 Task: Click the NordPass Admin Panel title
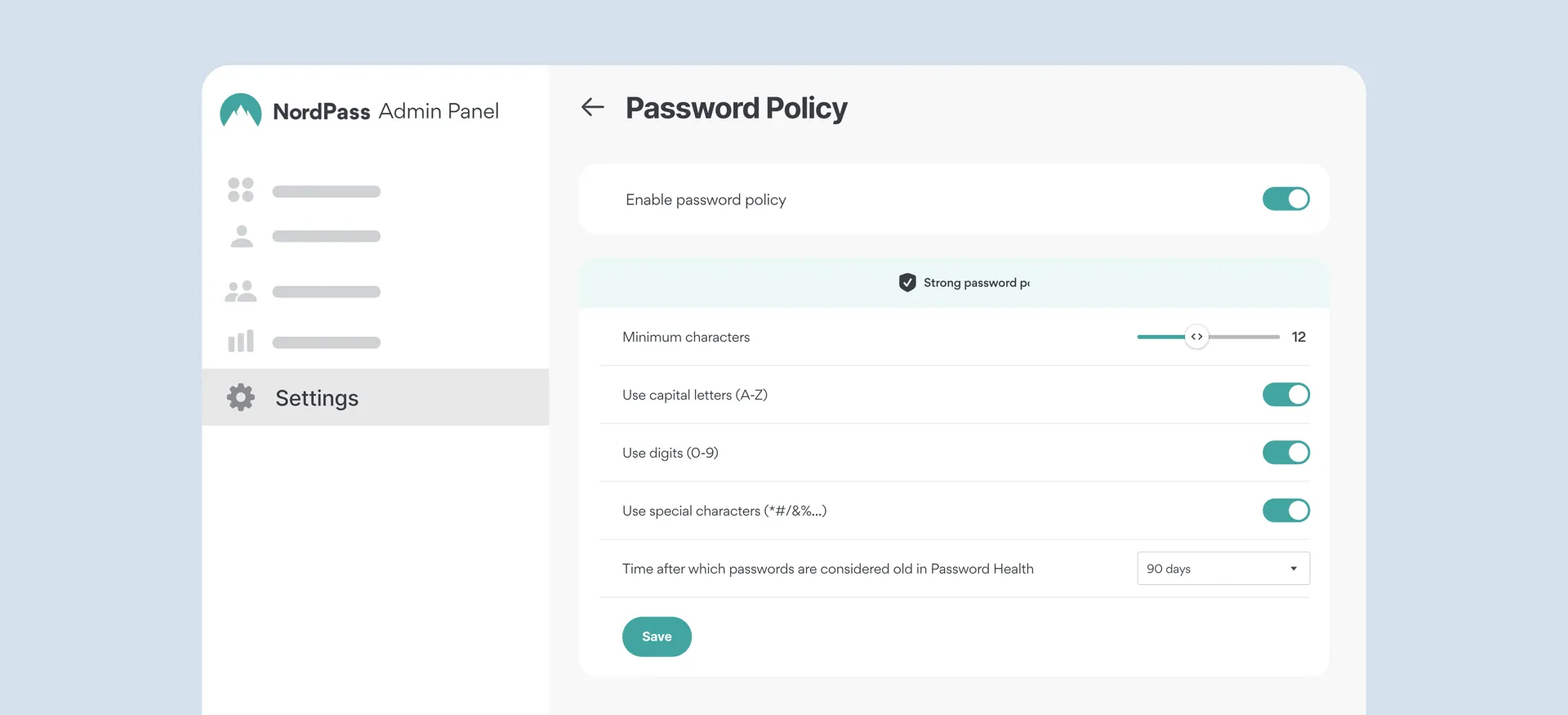pos(385,111)
